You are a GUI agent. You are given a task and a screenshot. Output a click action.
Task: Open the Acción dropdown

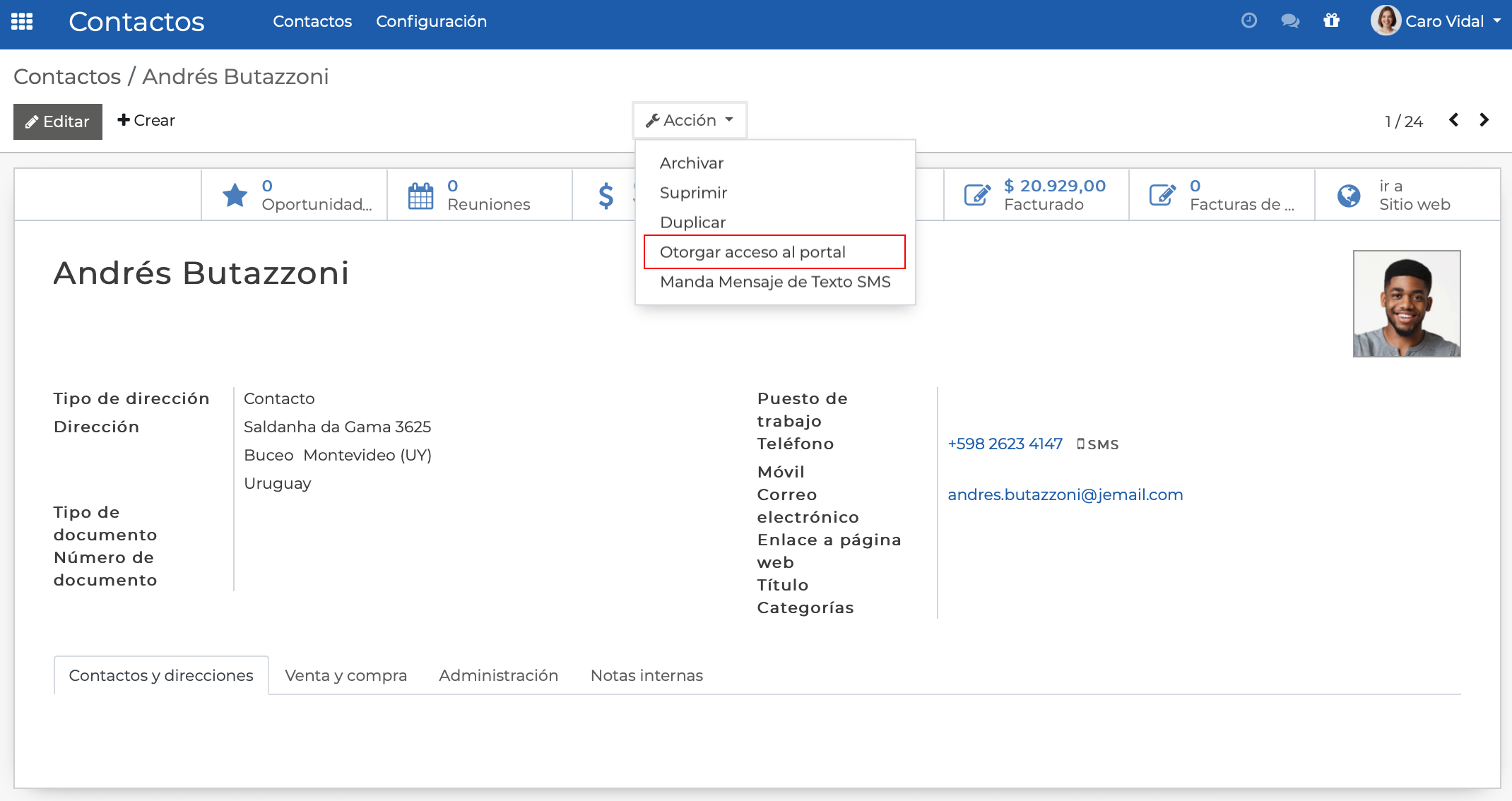[689, 119]
